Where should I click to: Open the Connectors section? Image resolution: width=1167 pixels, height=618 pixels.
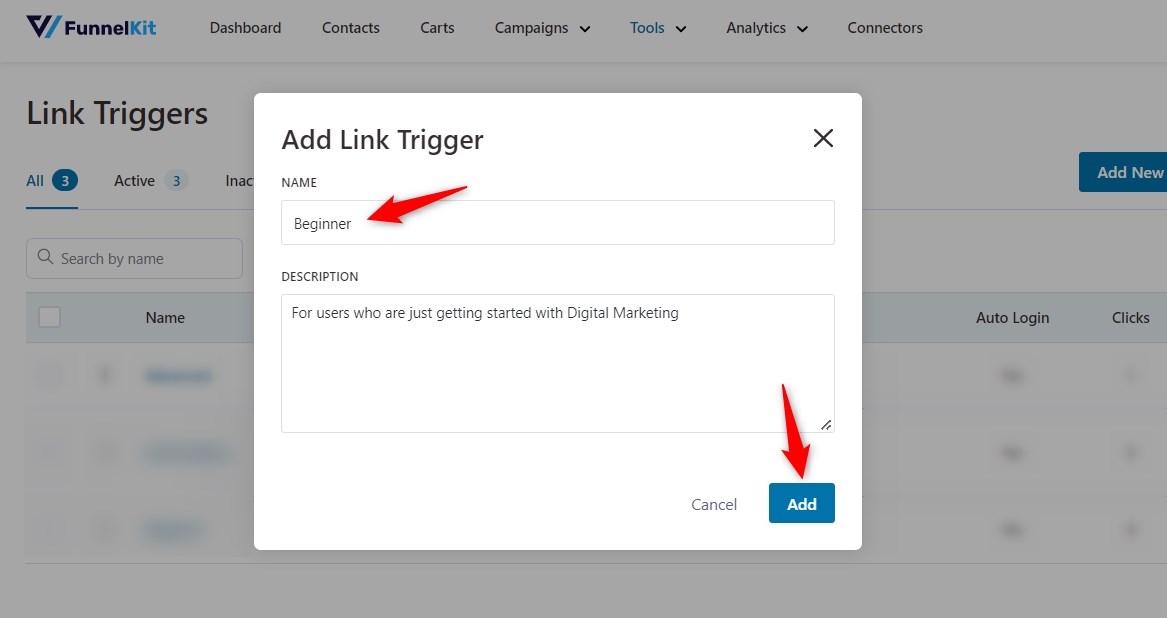tap(884, 28)
